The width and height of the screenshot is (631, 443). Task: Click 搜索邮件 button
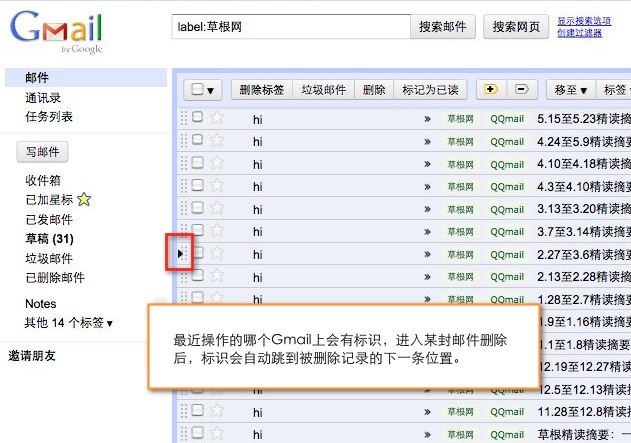443,27
